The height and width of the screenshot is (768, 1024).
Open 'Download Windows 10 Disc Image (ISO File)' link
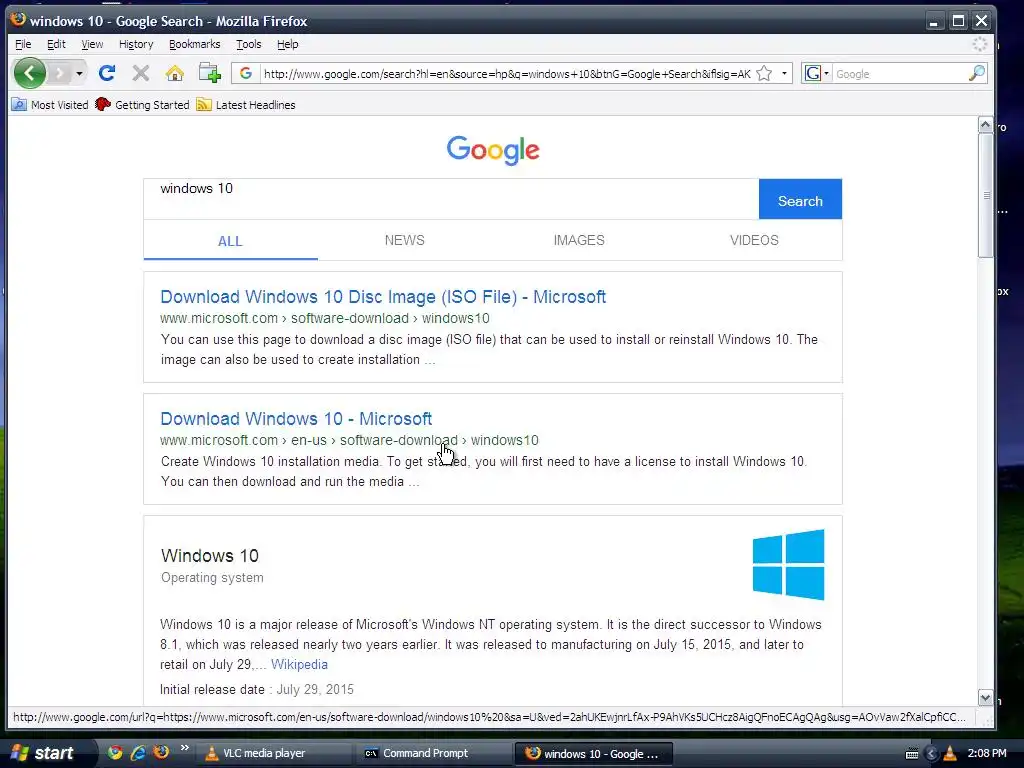point(383,296)
